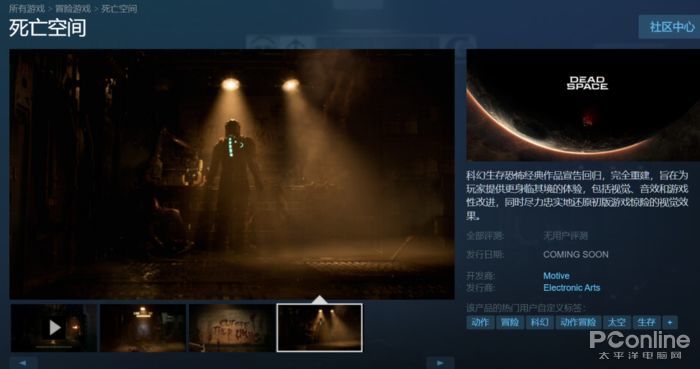Open the 社区中心 community hub button
The height and width of the screenshot is (369, 700).
point(671,27)
